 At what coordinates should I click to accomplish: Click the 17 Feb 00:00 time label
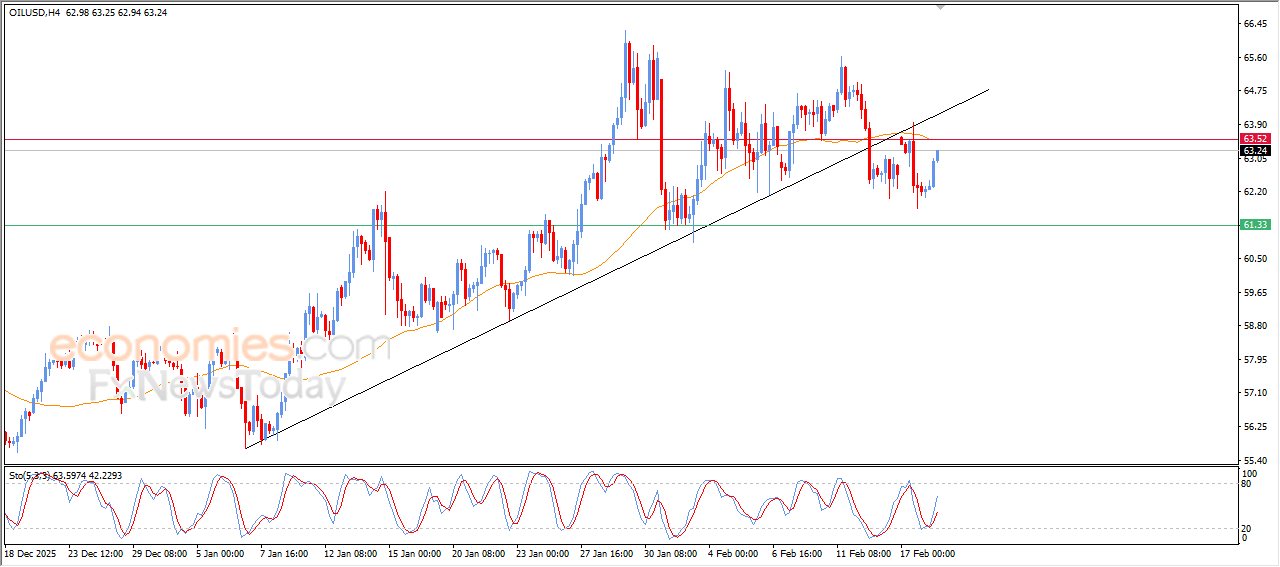click(927, 552)
